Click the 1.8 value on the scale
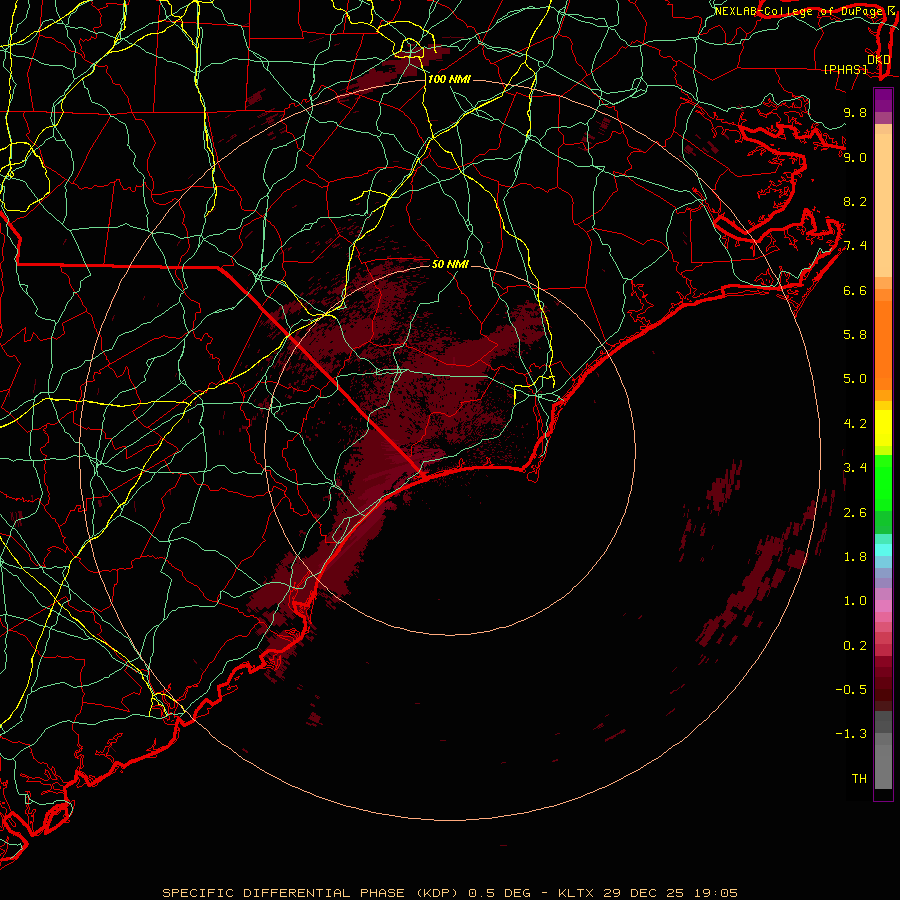This screenshot has width=900, height=900. 855,557
